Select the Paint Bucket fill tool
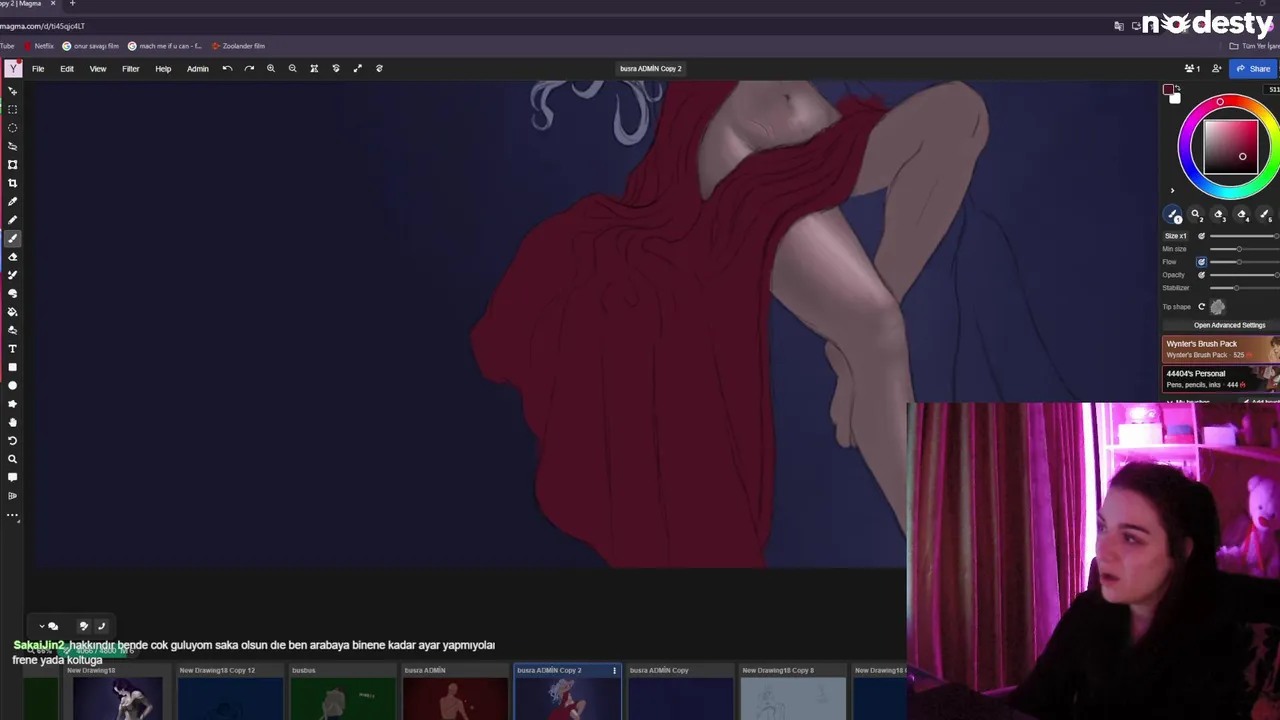 (x=13, y=312)
